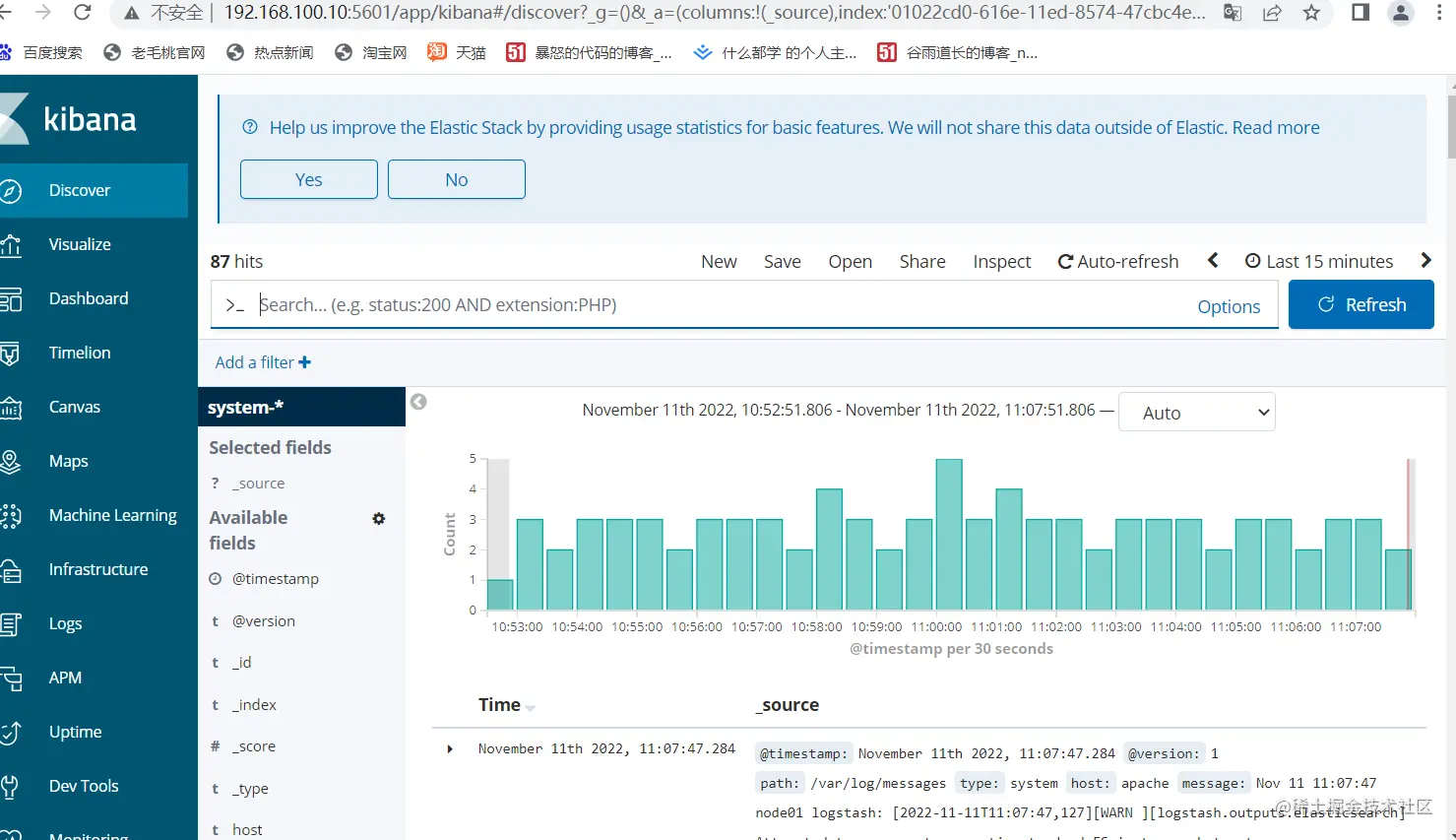The image size is (1456, 840).
Task: Open the 百度搜索 bookmark
Action: pos(43,52)
